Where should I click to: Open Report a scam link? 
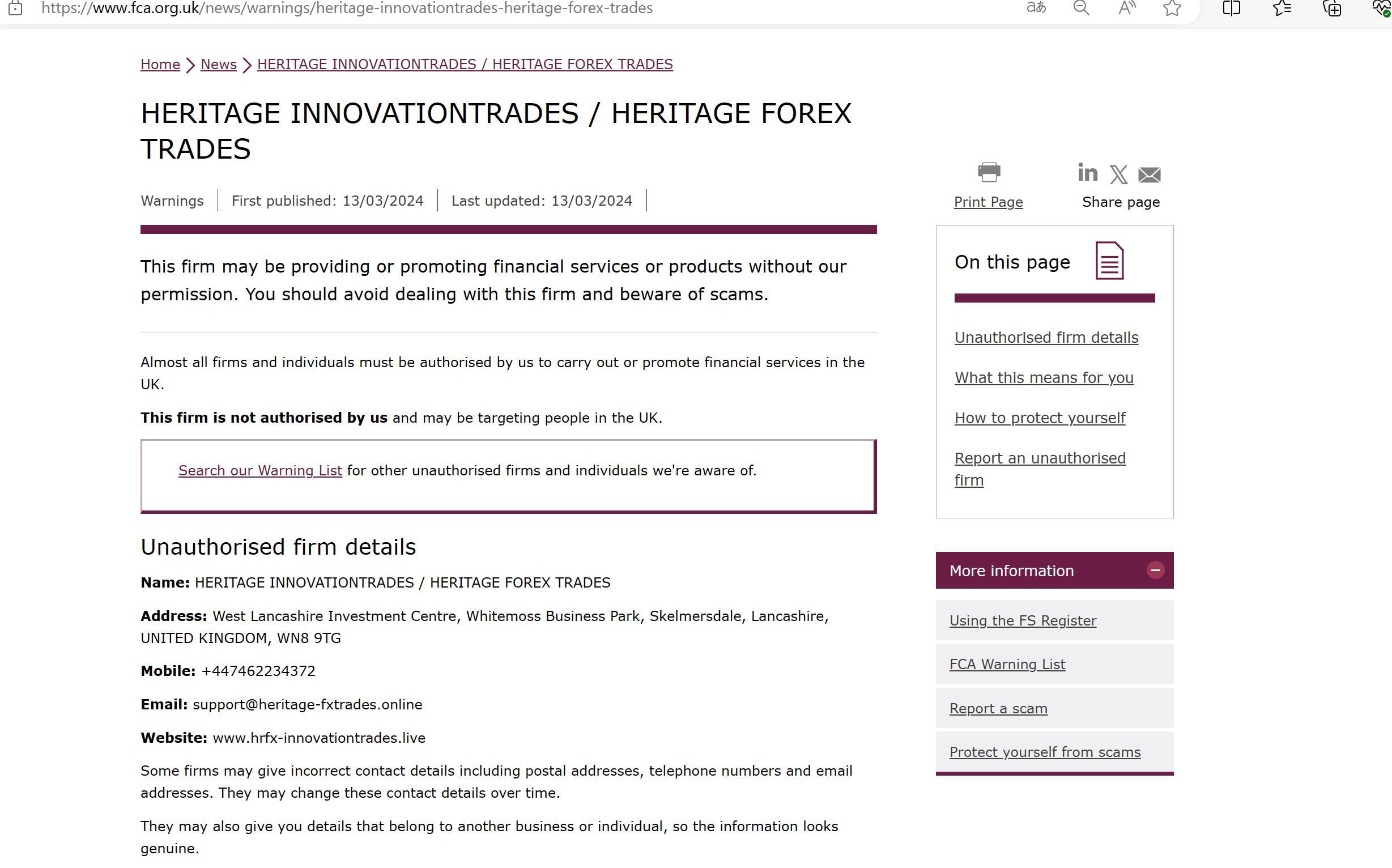(x=998, y=708)
